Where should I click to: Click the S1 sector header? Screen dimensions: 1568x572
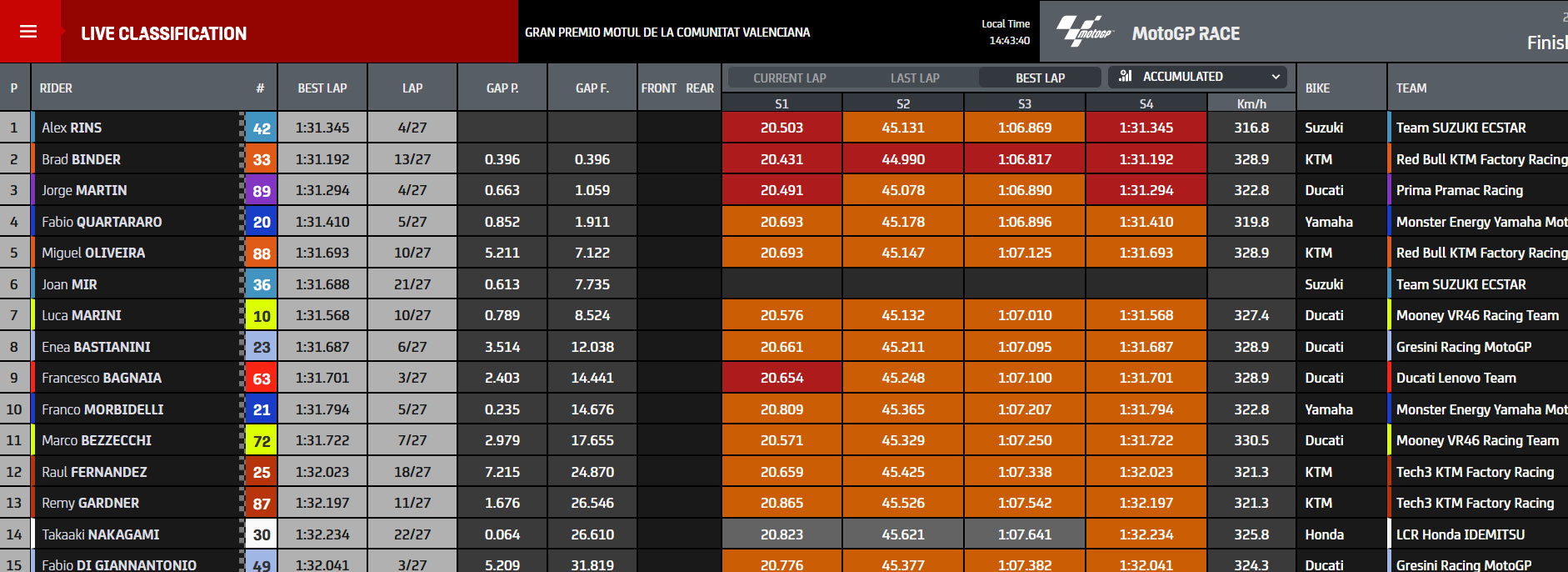tap(782, 103)
